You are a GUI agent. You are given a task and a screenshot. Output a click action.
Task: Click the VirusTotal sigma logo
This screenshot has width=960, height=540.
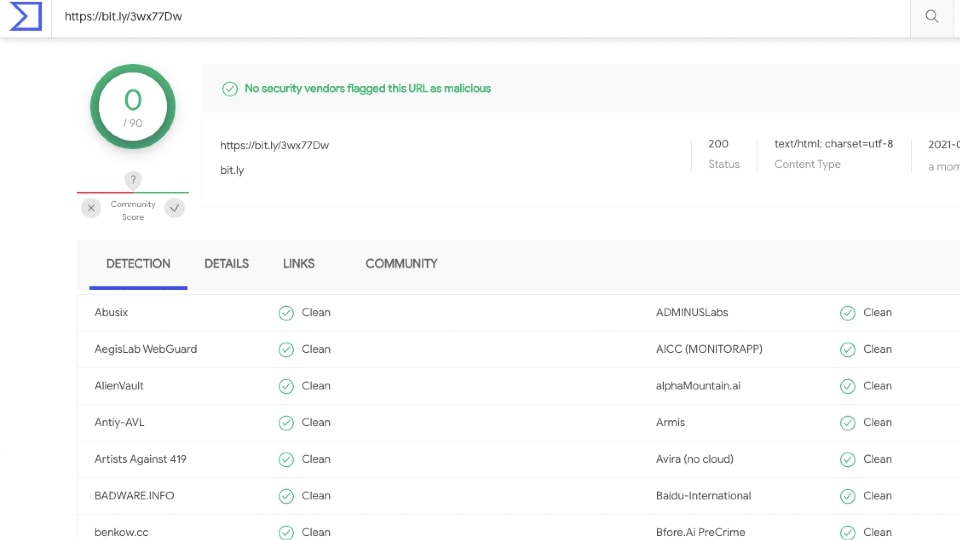(26, 16)
